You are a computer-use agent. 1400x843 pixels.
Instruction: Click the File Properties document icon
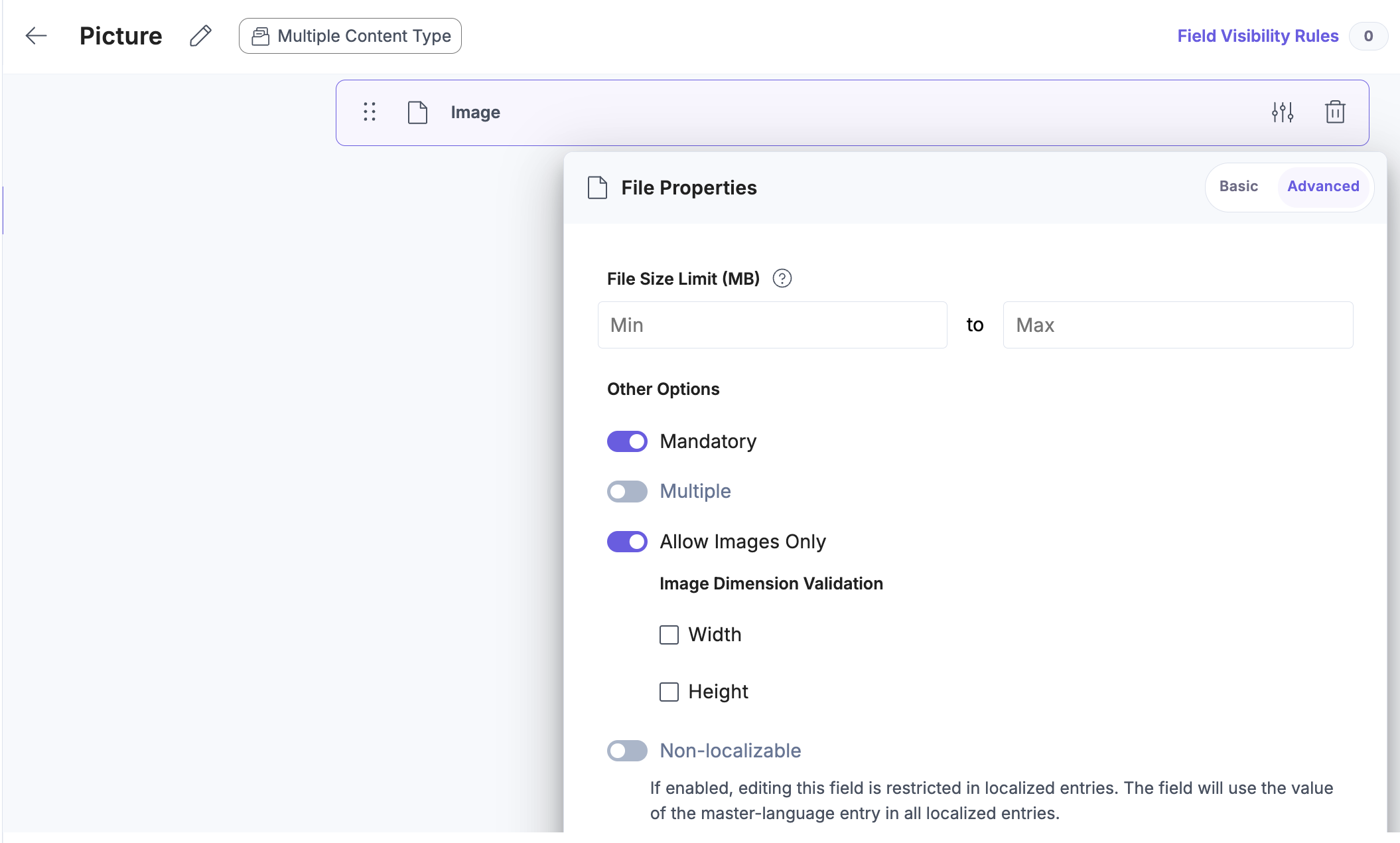[x=597, y=188]
